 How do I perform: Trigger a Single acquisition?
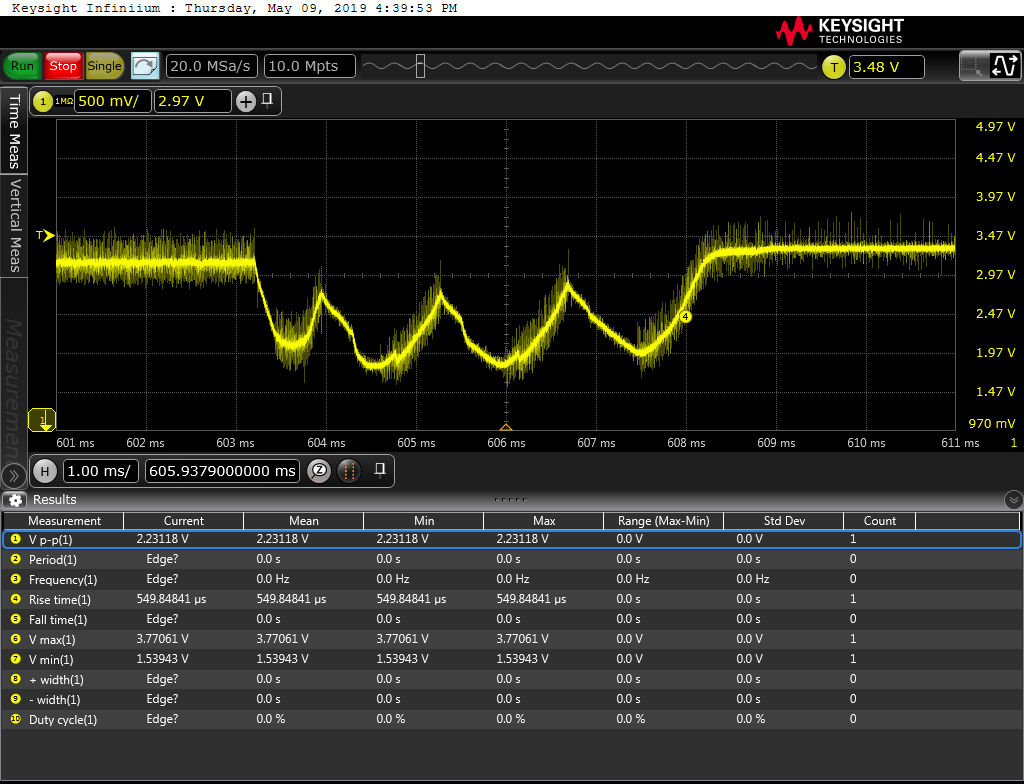click(104, 66)
